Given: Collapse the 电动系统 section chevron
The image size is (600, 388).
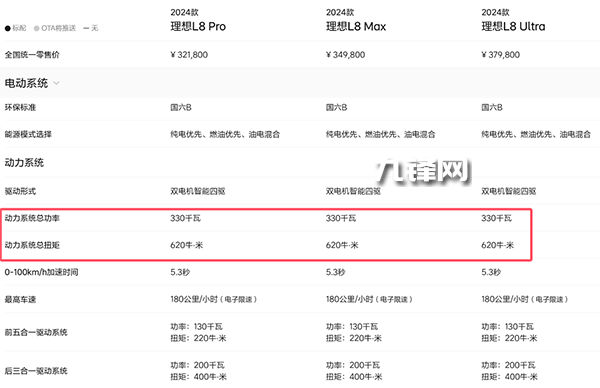Looking at the screenshot, I should tap(56, 83).
